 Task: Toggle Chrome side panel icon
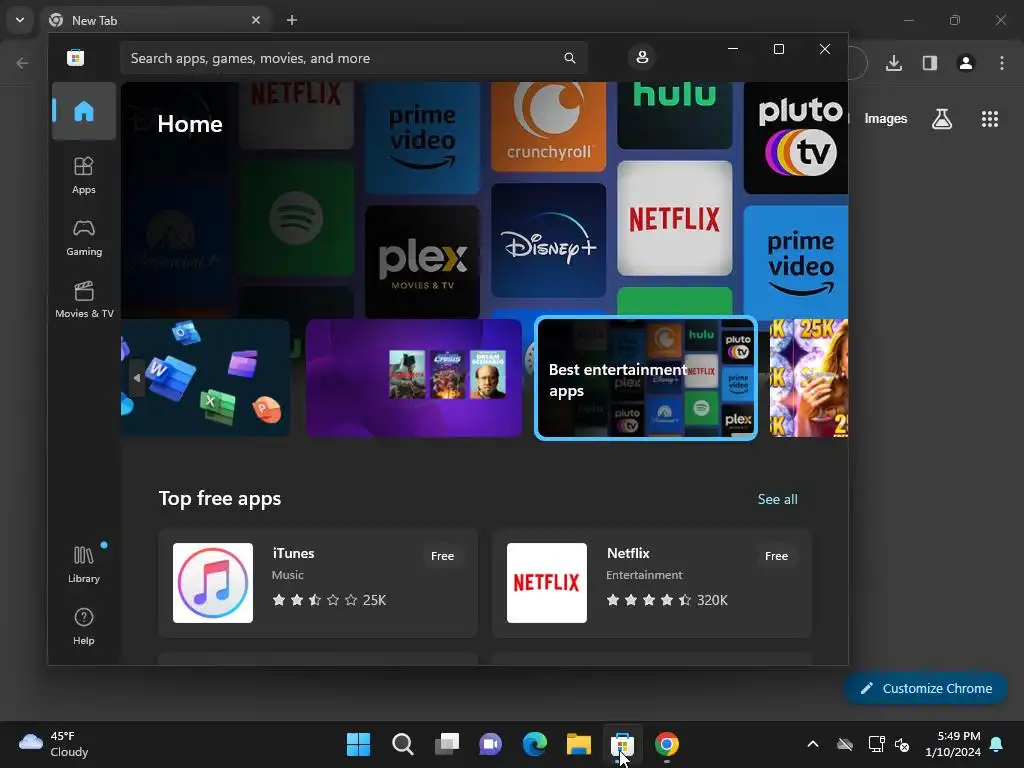click(x=930, y=63)
